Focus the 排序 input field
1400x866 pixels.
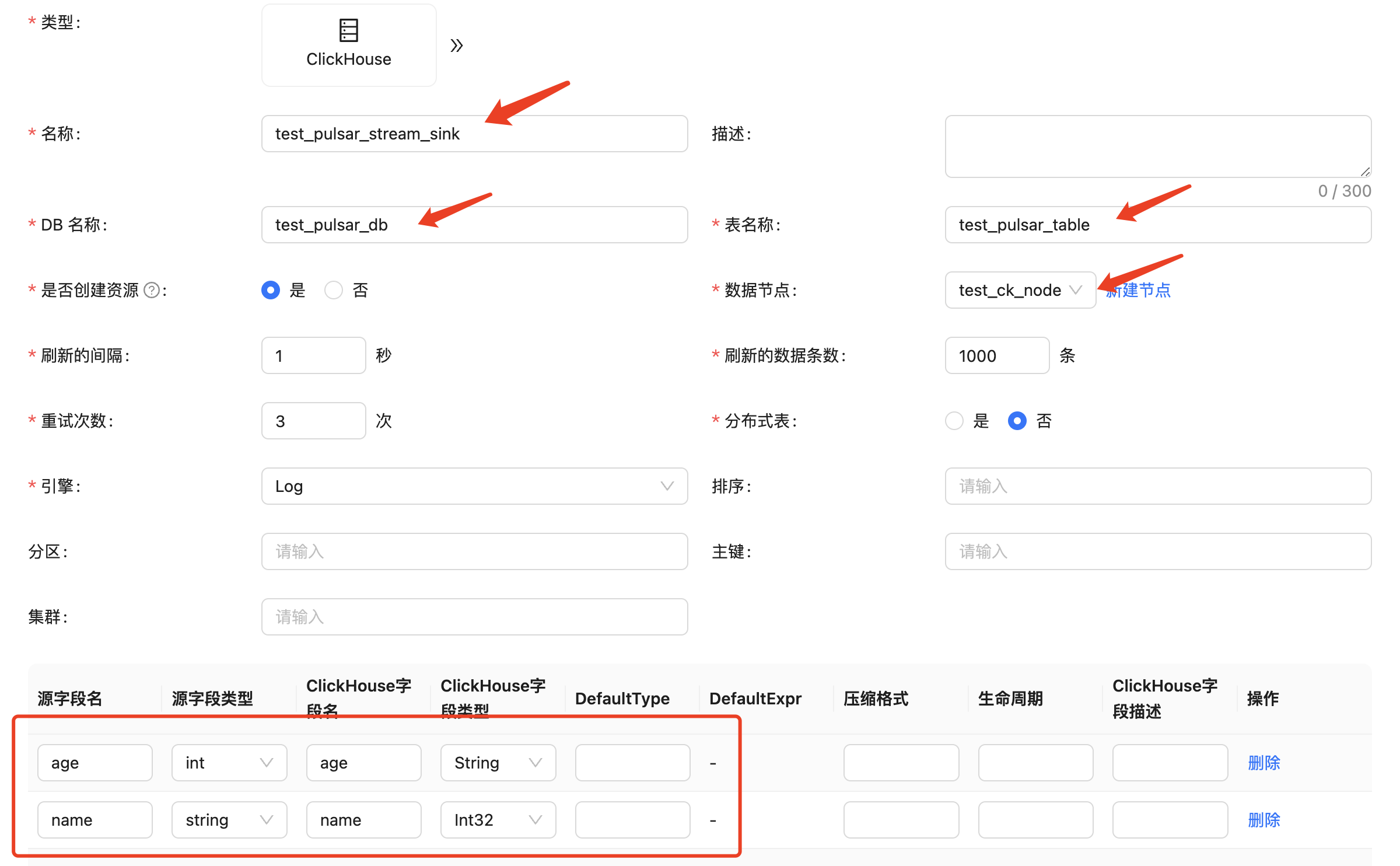[1158, 486]
